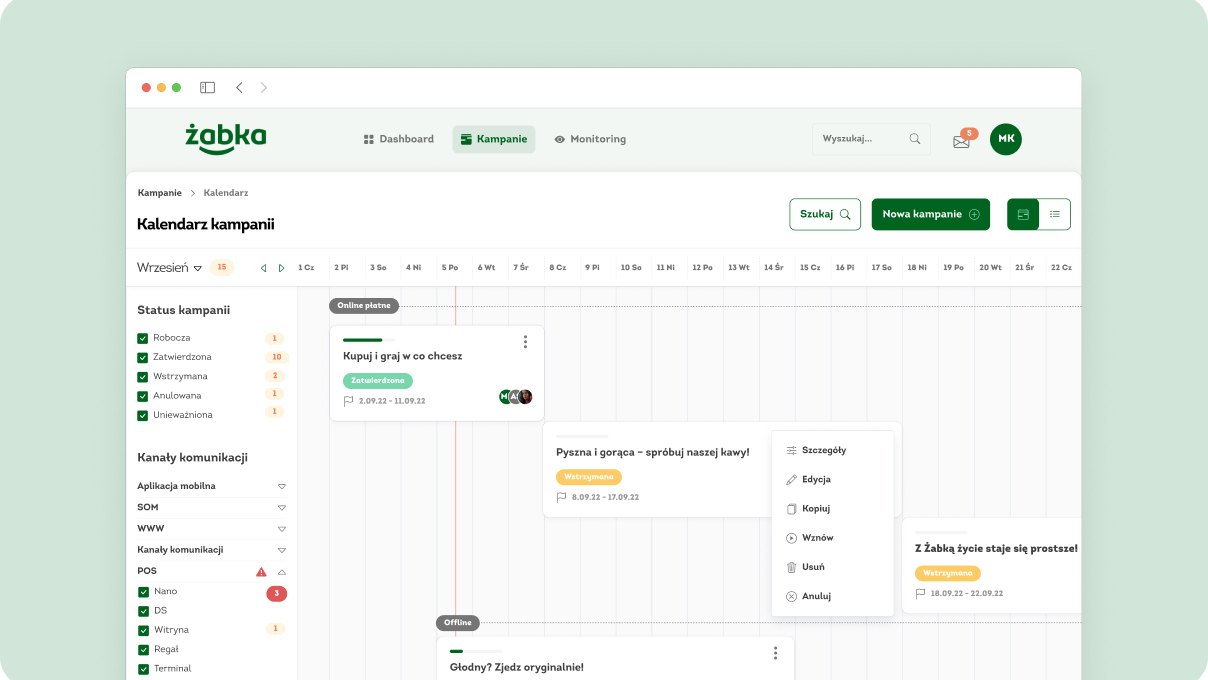Toggle the Nano POS checkbox
The image size is (1208, 680).
(x=143, y=592)
